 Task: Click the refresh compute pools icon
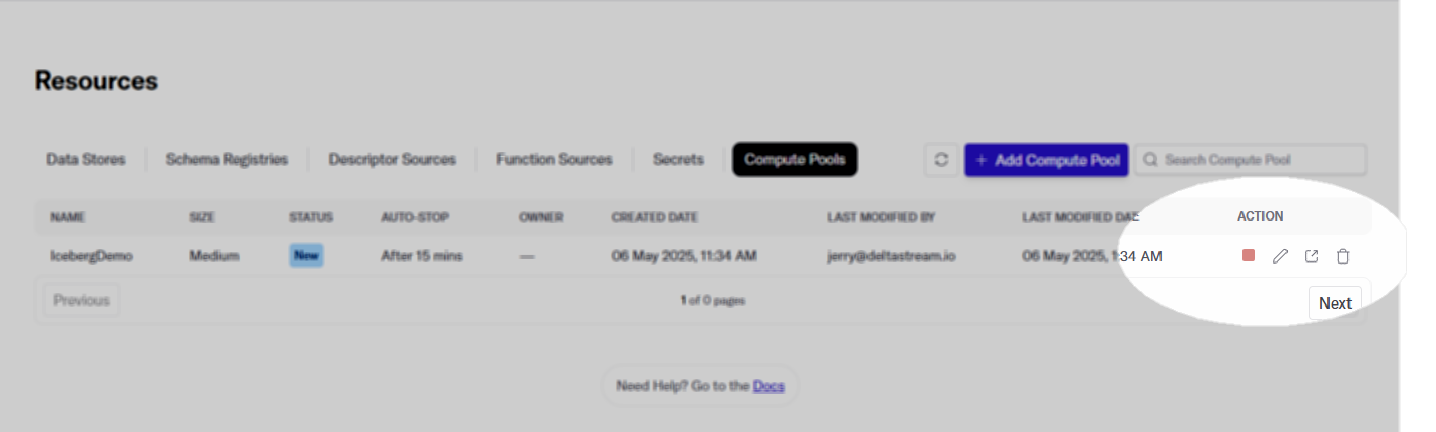941,160
